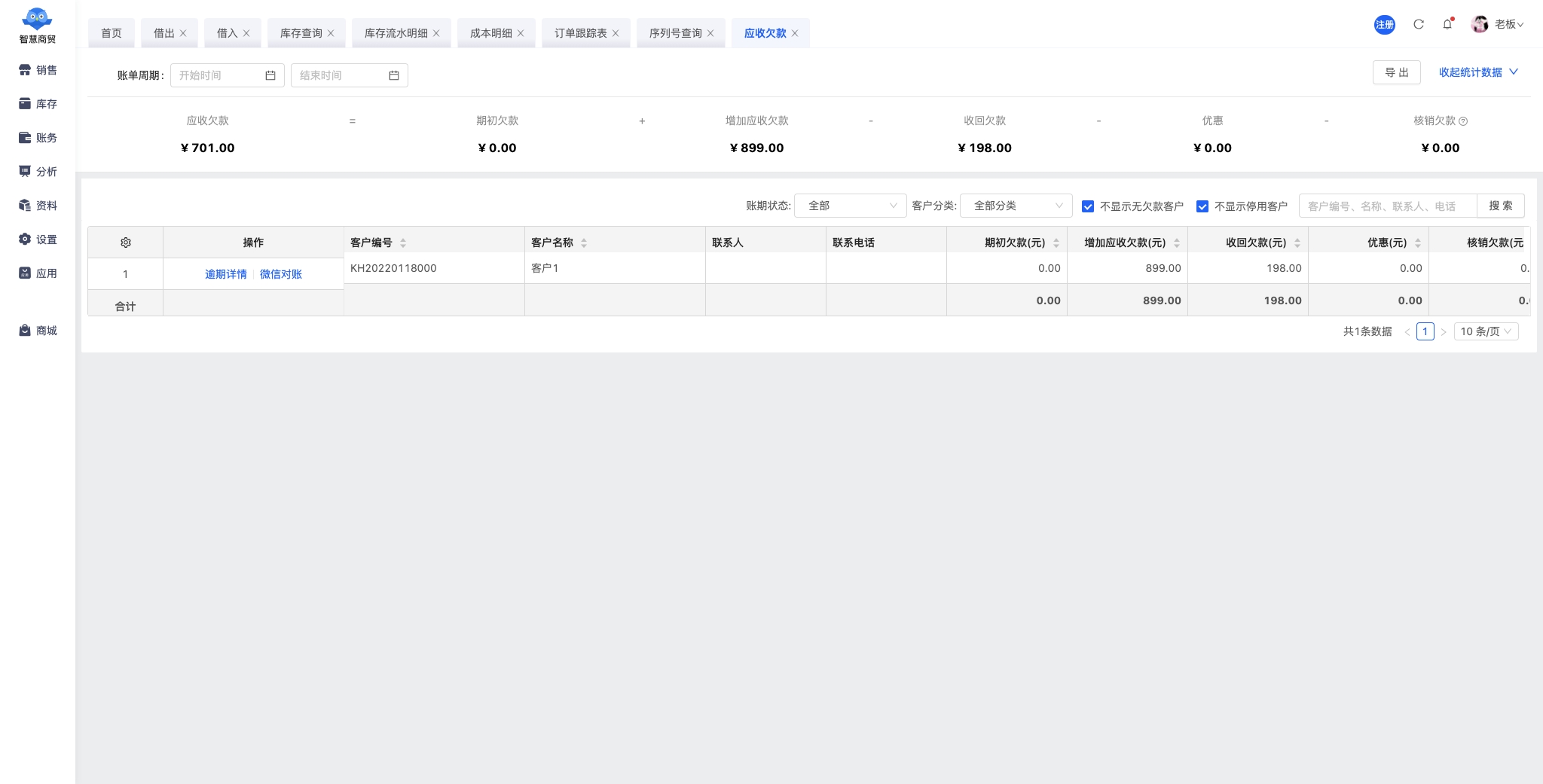Open the 10 条/页 page size dropdown

pyautogui.click(x=1486, y=331)
